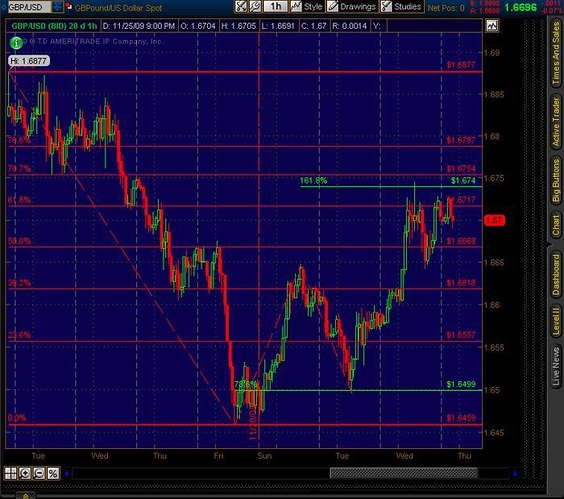The width and height of the screenshot is (564, 499).
Task: Click the scrollbar left blue arrow
Action: point(67,473)
